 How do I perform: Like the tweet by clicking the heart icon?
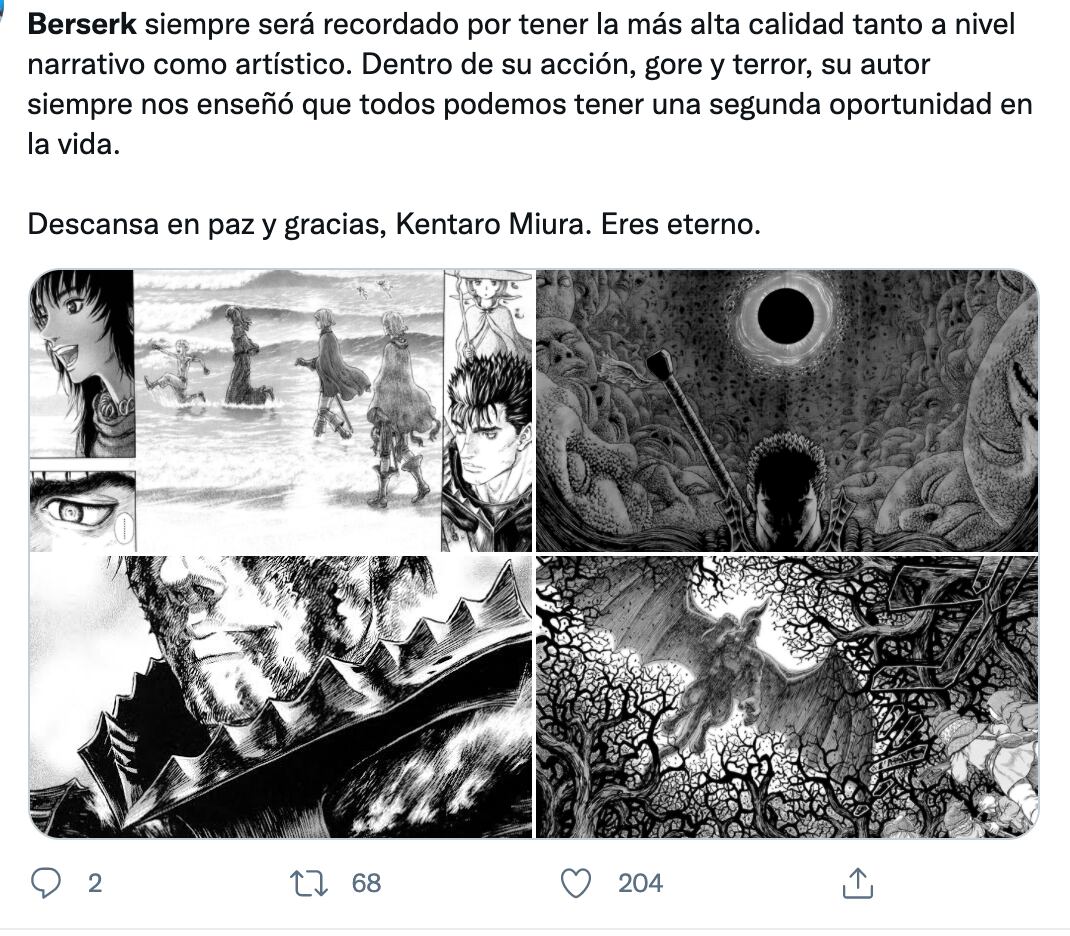(x=578, y=883)
